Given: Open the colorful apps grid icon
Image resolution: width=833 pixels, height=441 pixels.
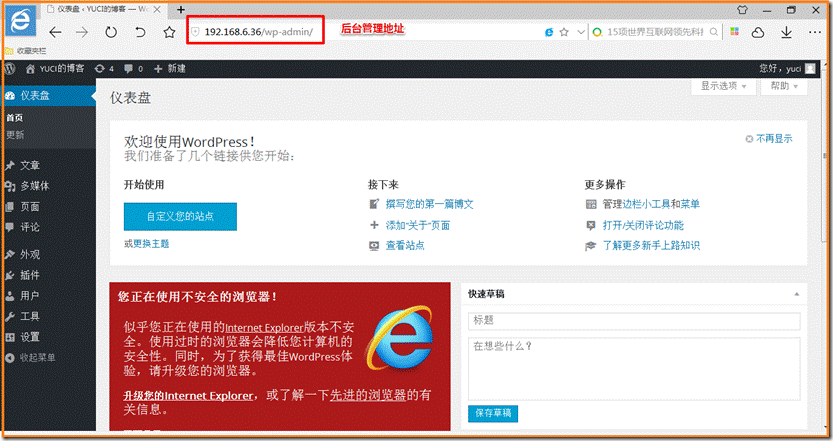Looking at the screenshot, I should (734, 32).
